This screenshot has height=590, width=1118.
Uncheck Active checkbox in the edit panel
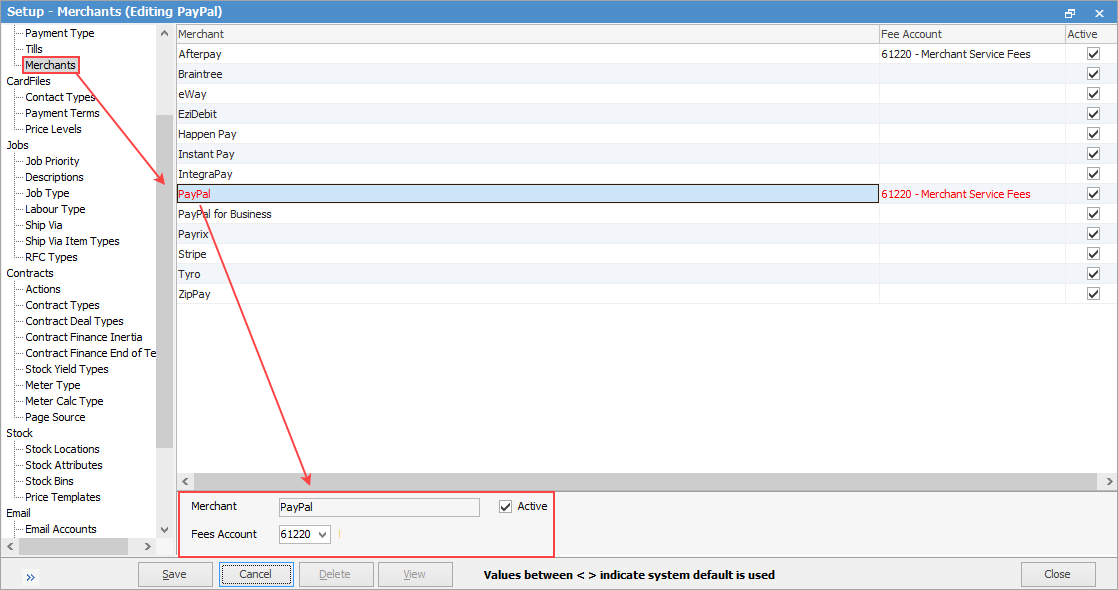click(x=506, y=507)
